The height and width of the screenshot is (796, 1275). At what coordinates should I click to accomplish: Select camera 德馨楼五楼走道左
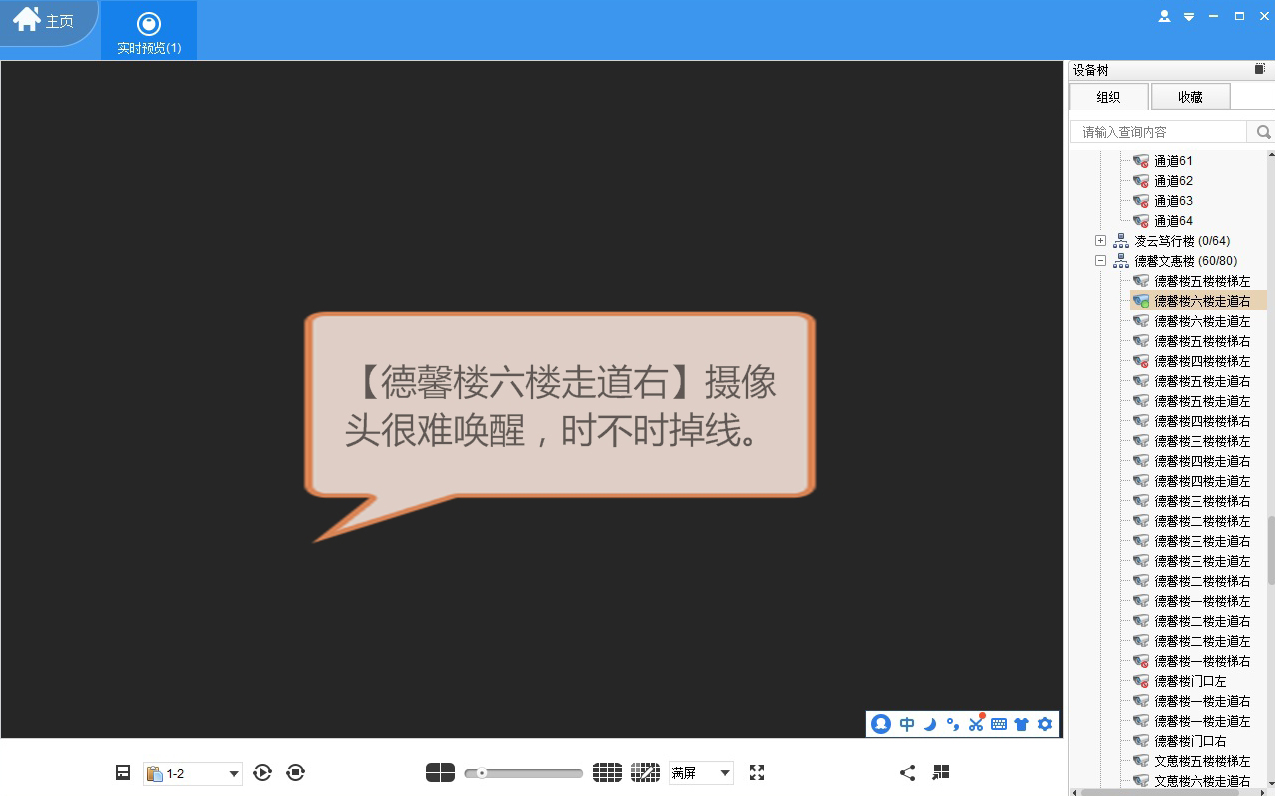coord(1202,401)
